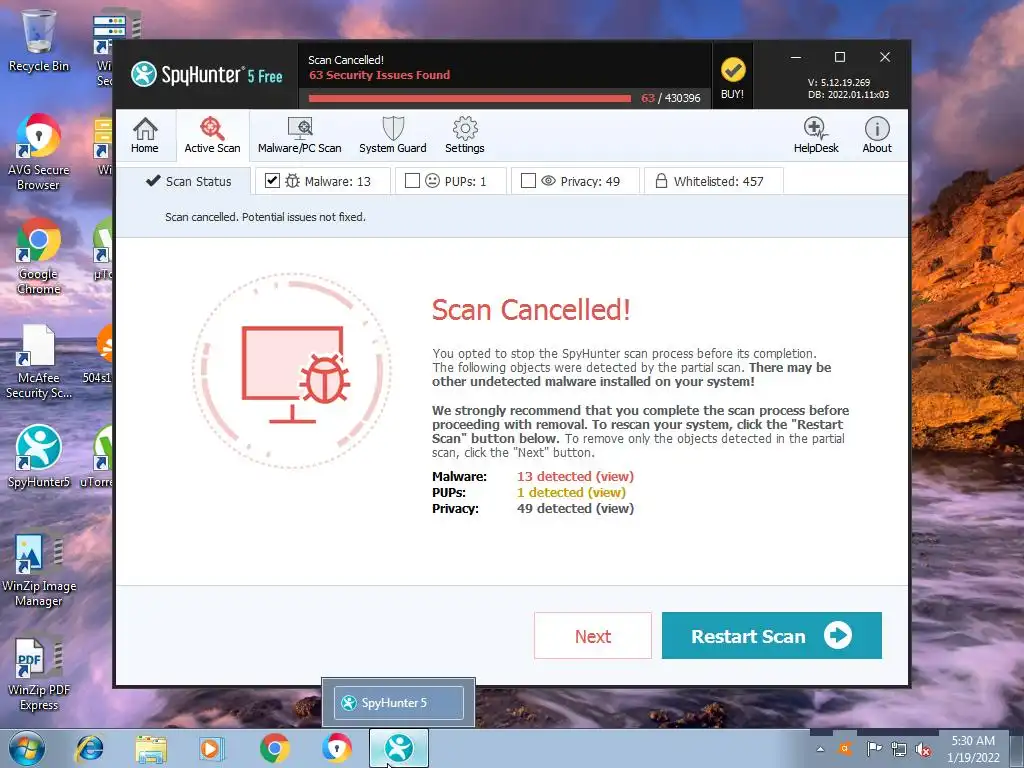Open the PUPs: 1 tab label

466,182
